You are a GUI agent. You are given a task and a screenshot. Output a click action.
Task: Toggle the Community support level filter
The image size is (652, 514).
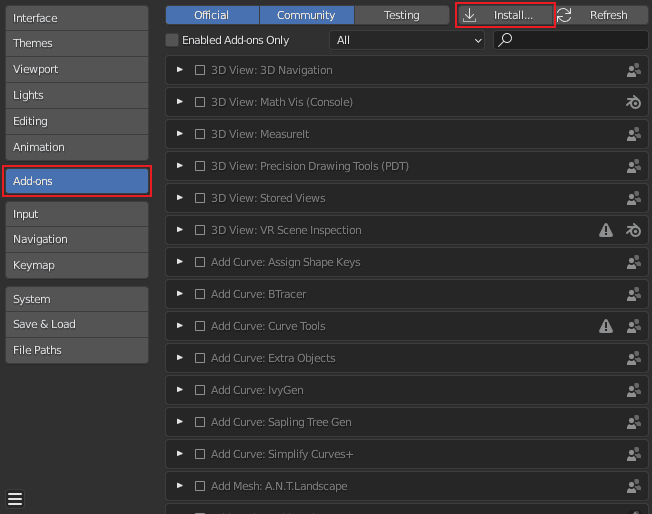pyautogui.click(x=307, y=15)
